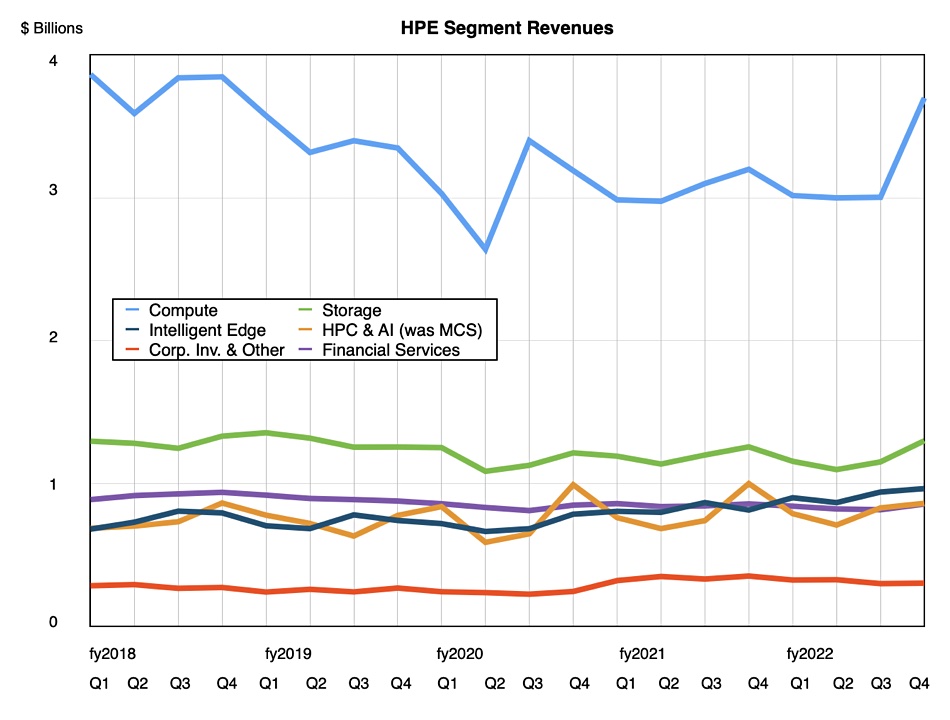This screenshot has width=950, height=720.
Task: Click the purple Financial Services legend color marker
Action: point(305,350)
